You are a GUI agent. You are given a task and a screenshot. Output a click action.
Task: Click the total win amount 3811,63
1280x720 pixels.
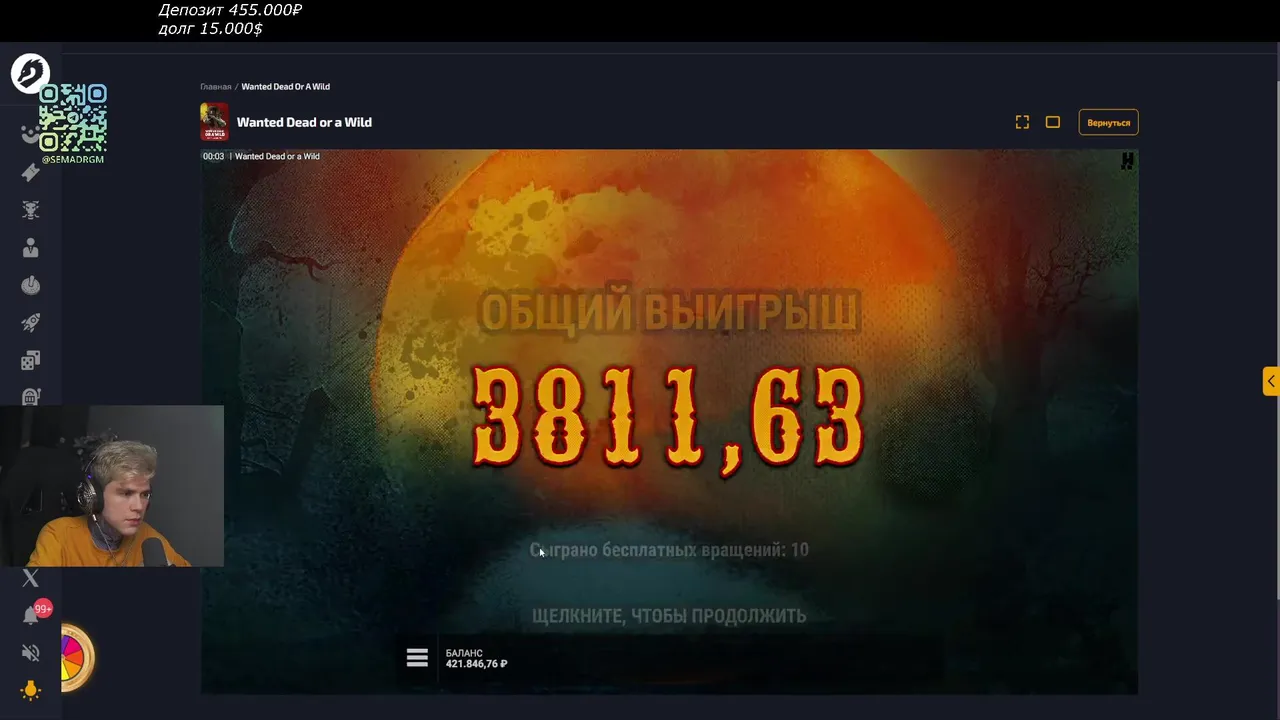tap(668, 418)
